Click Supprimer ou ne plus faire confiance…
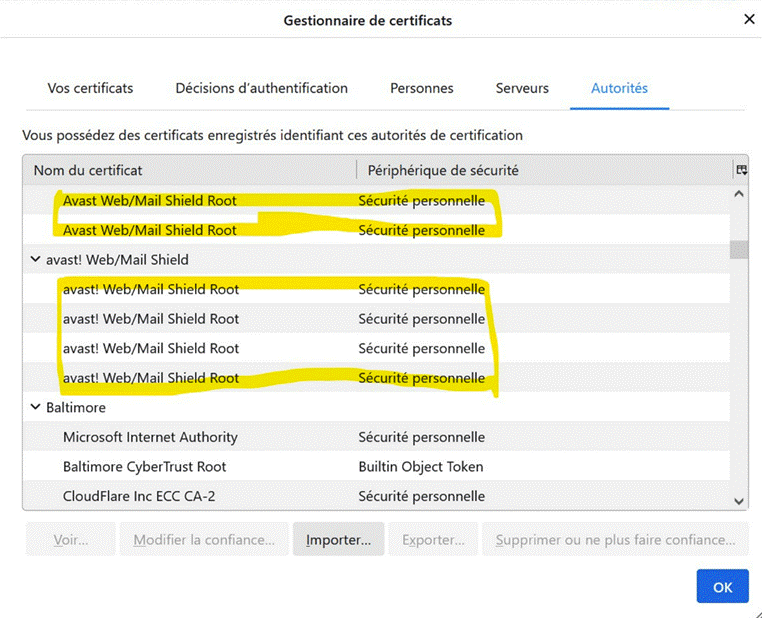The image size is (762, 618). tap(615, 539)
